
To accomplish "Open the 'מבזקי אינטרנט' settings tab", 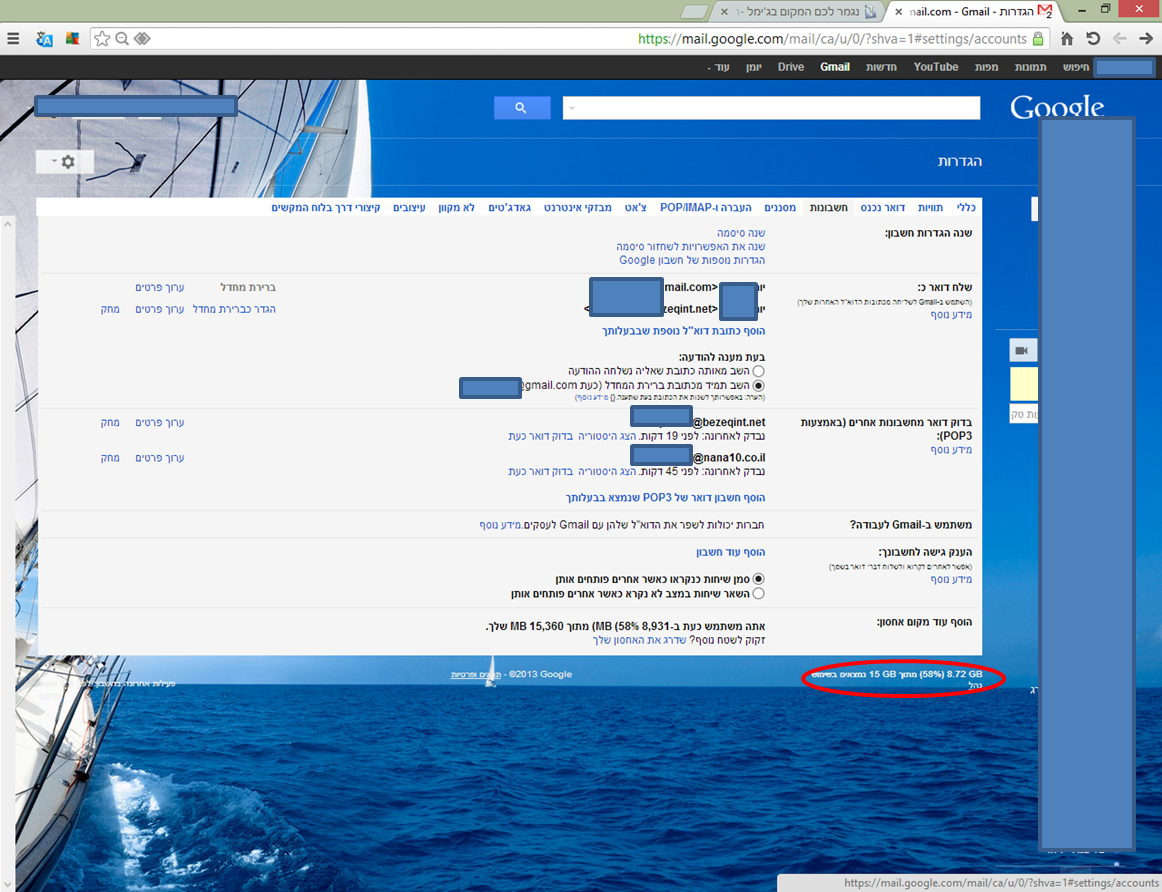I will click(577, 207).
